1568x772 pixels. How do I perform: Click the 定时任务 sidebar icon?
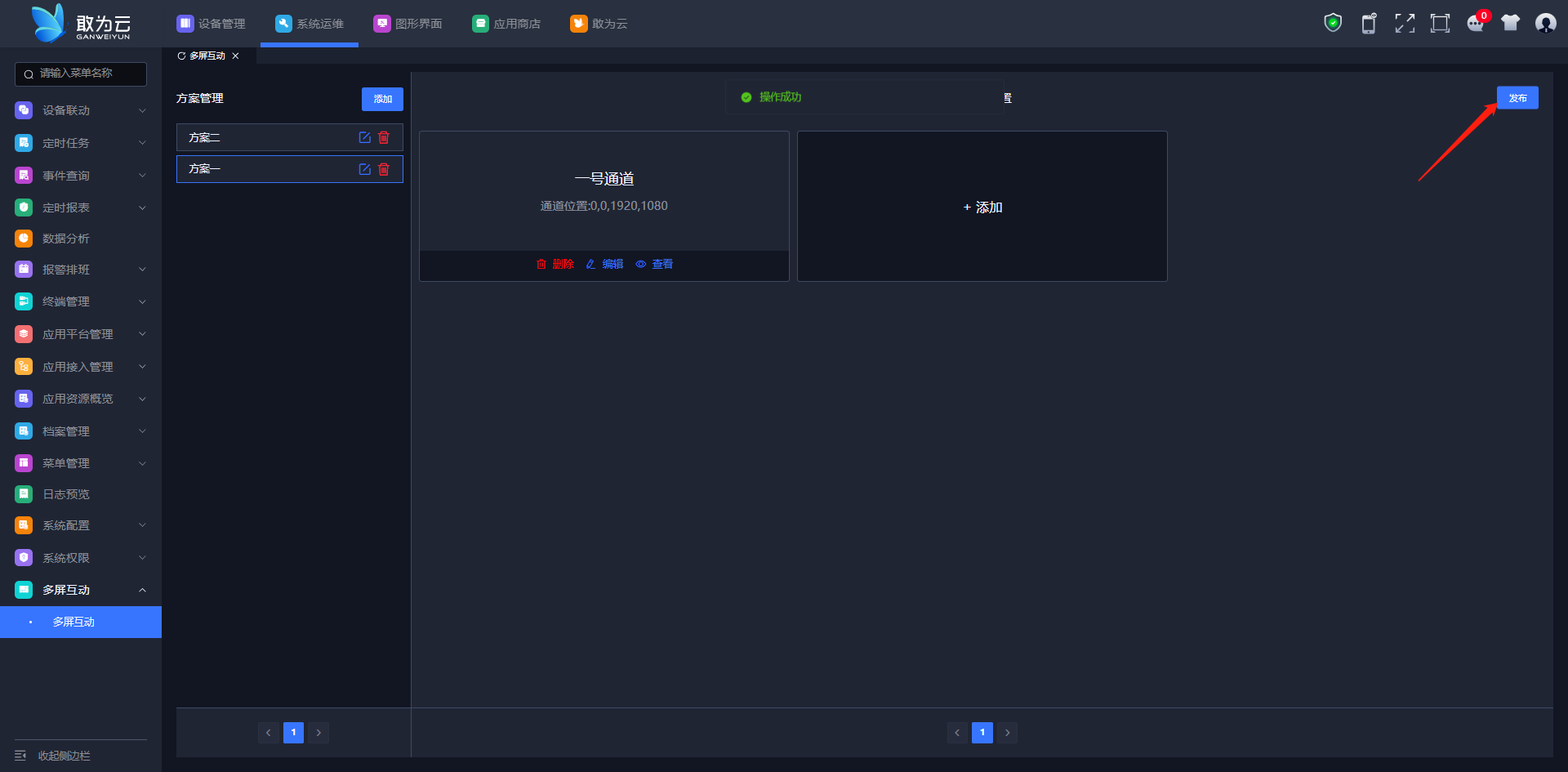tap(24, 143)
